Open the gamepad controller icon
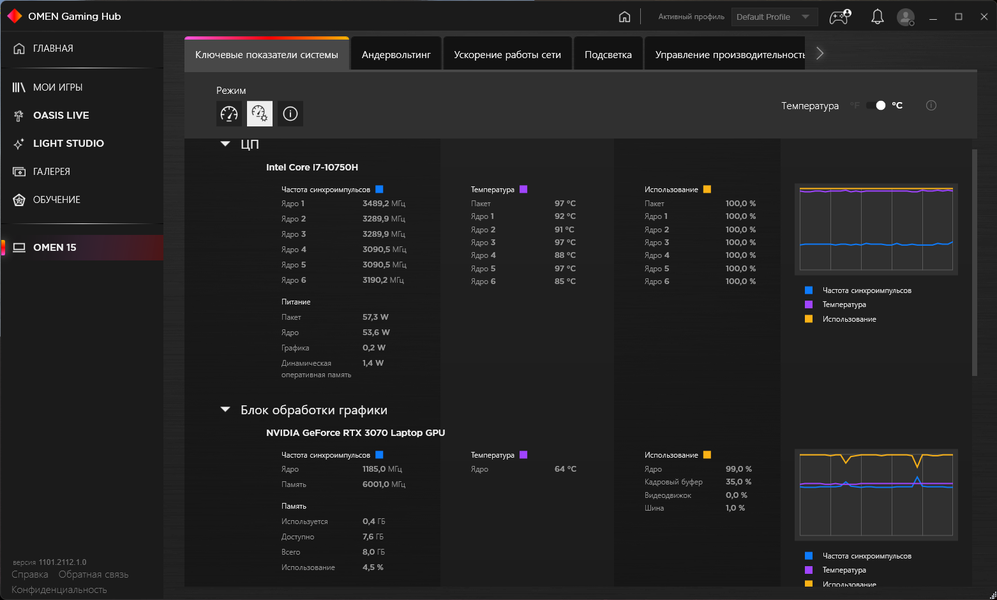Image resolution: width=997 pixels, height=600 pixels. [840, 17]
